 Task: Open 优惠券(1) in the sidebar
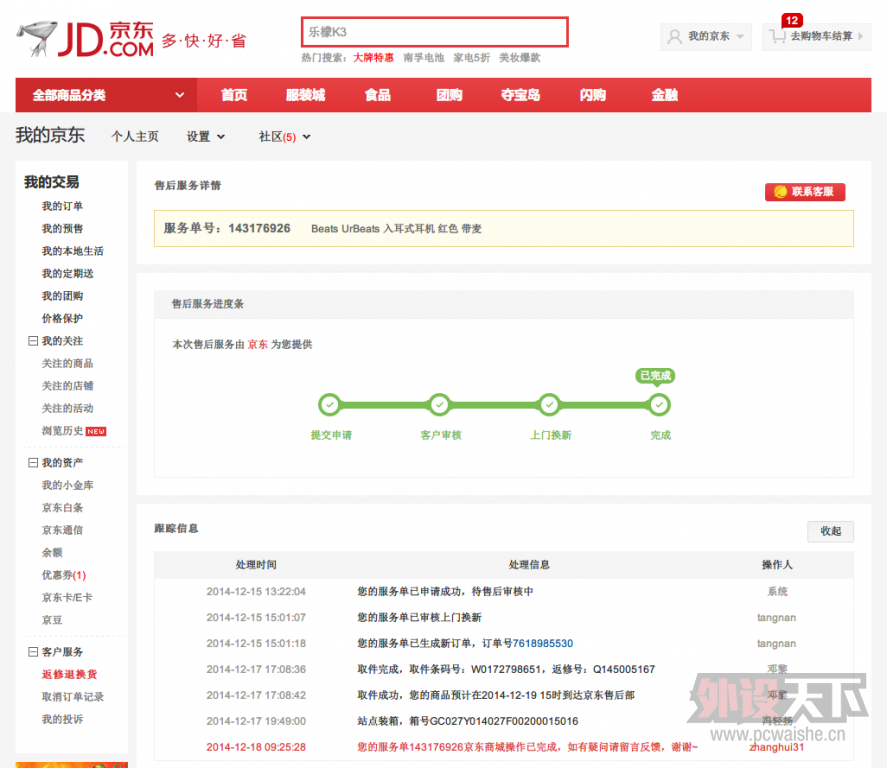point(64,575)
